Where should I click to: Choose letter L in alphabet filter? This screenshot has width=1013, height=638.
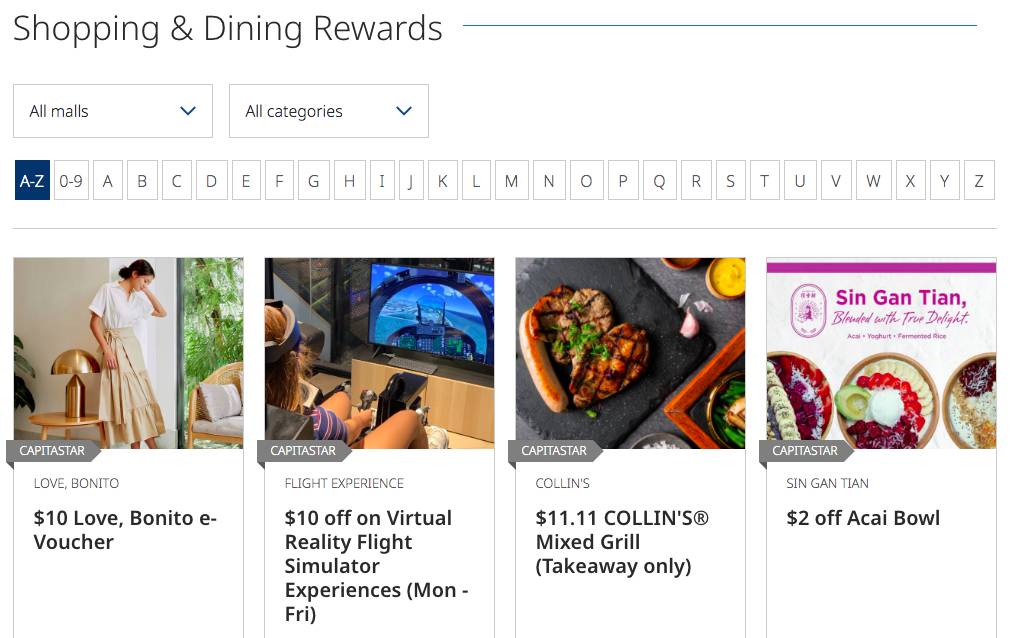[x=476, y=181]
